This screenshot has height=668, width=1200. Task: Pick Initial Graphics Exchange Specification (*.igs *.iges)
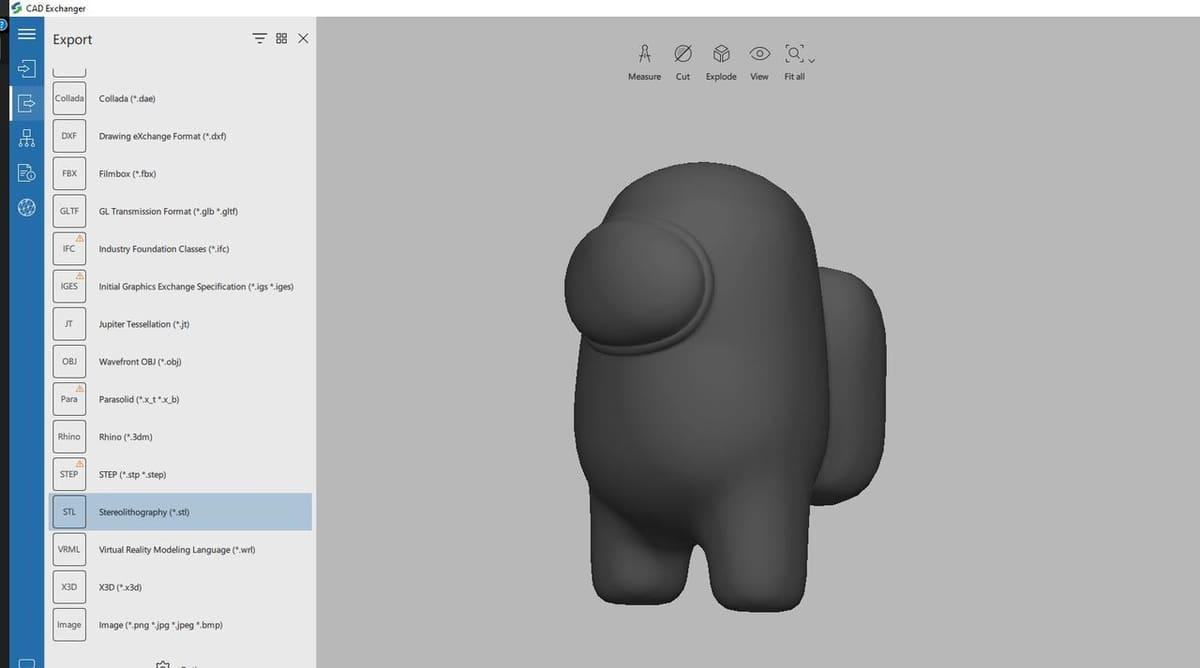pyautogui.click(x=180, y=287)
